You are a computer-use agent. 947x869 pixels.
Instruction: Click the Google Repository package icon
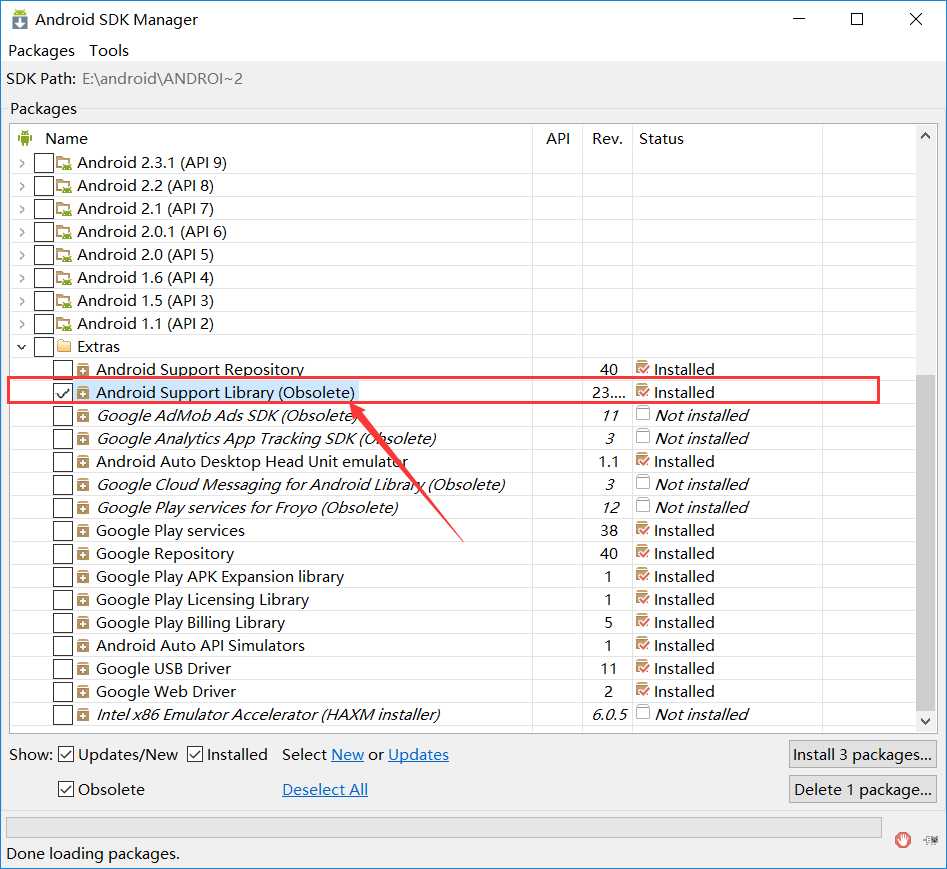coord(83,554)
